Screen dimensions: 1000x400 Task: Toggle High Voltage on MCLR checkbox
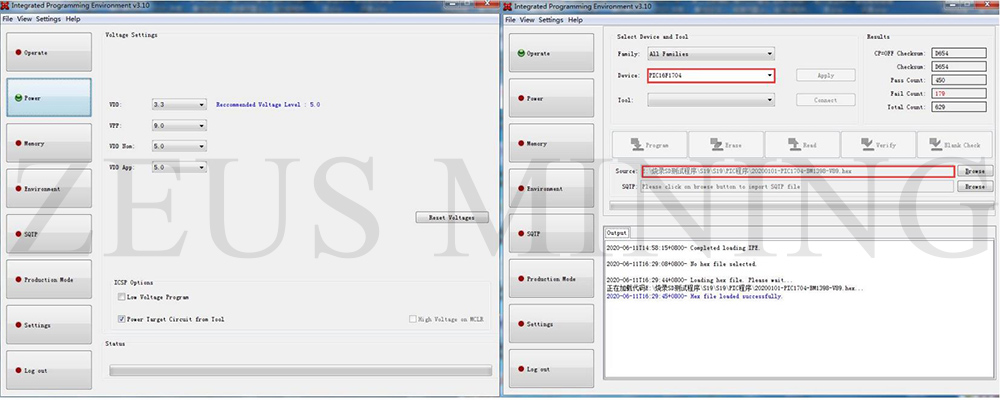(414, 319)
